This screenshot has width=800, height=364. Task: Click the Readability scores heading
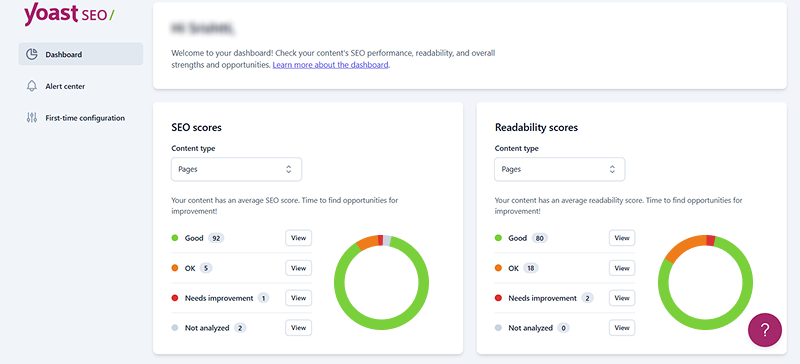536,128
